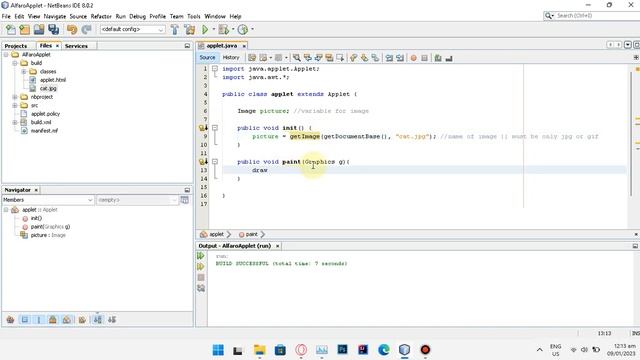The width and height of the screenshot is (640, 360).
Task: Click the New File toolbar icon
Action: point(11,29)
